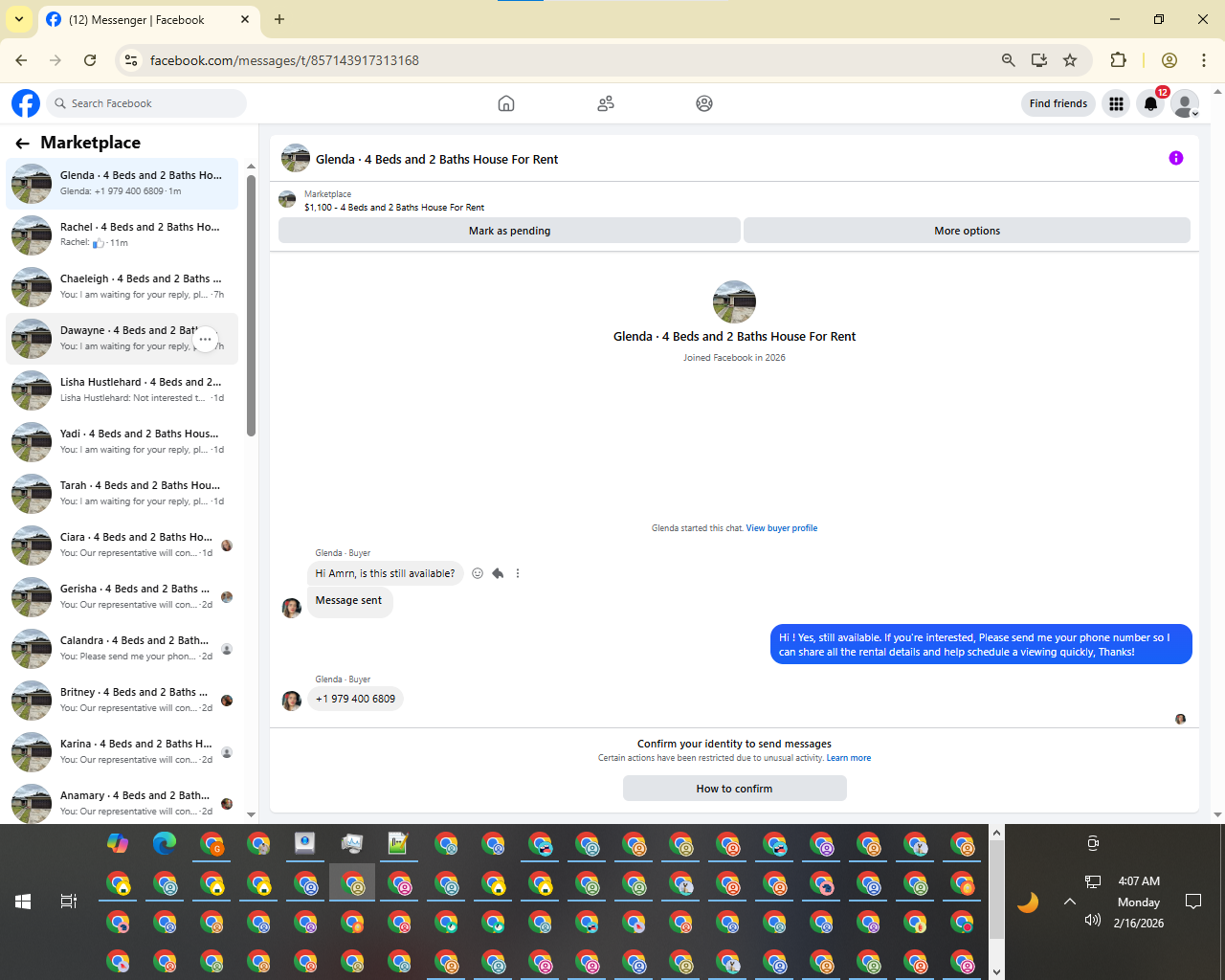View site information icon in address bar
The image size is (1225, 980).
131,60
